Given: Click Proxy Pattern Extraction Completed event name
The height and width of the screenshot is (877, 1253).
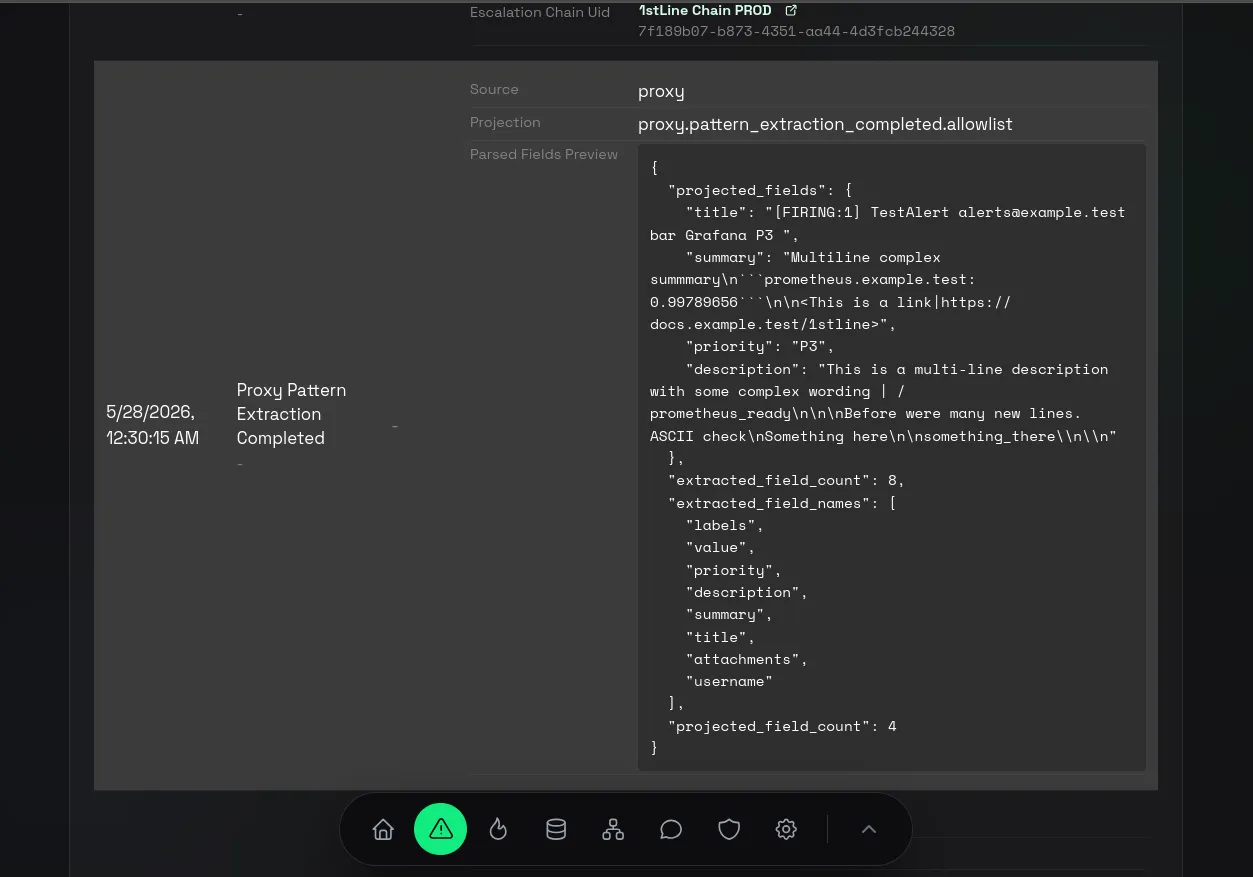Looking at the screenshot, I should tap(291, 414).
